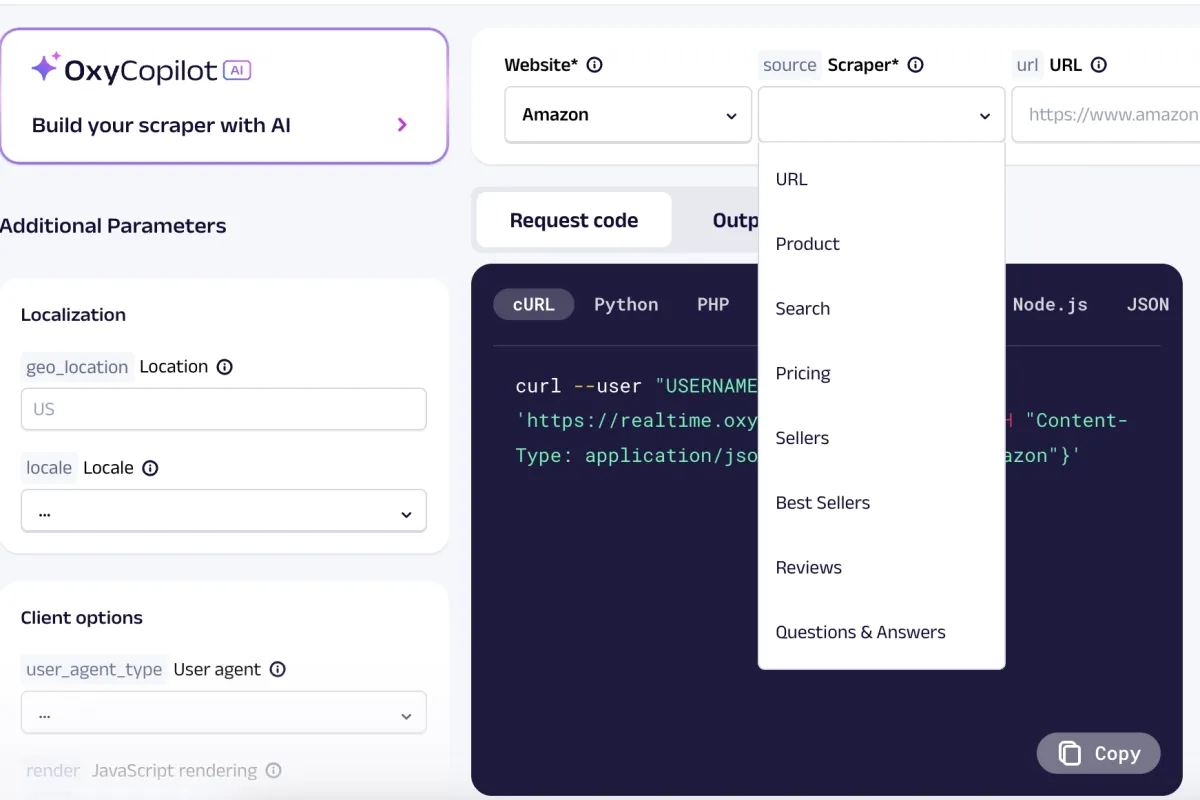
Task: Click the Client options section heading
Action: click(82, 618)
